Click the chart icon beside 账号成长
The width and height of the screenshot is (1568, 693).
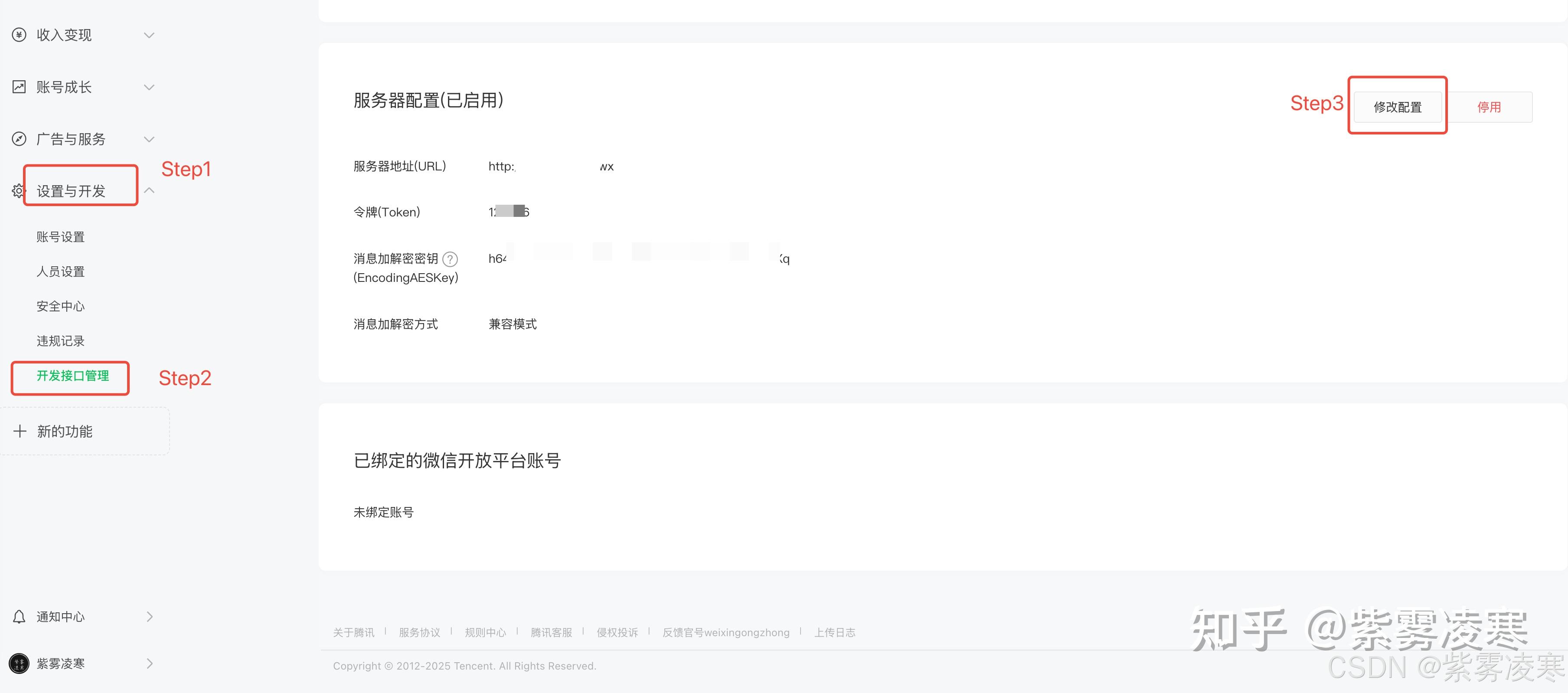coord(20,87)
